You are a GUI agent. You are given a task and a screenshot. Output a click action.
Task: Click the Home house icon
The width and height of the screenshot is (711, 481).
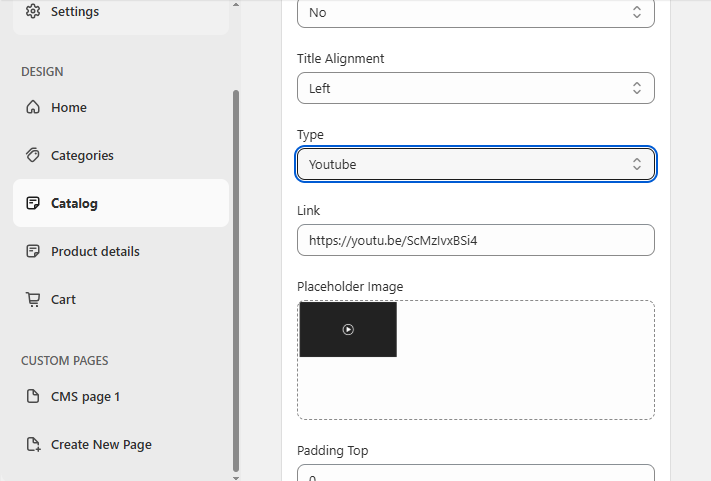(x=33, y=107)
